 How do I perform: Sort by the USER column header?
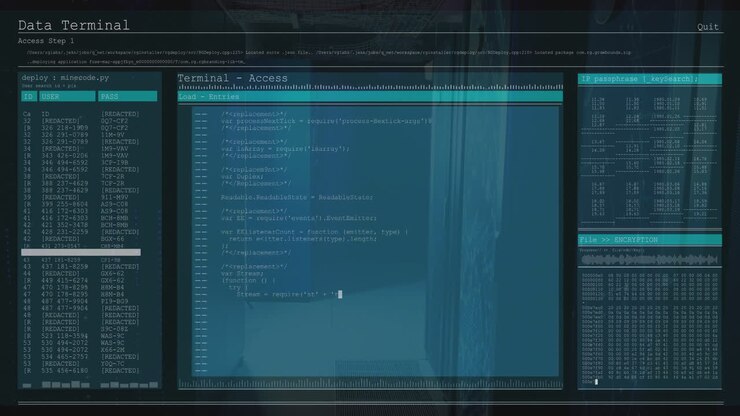pos(67,96)
